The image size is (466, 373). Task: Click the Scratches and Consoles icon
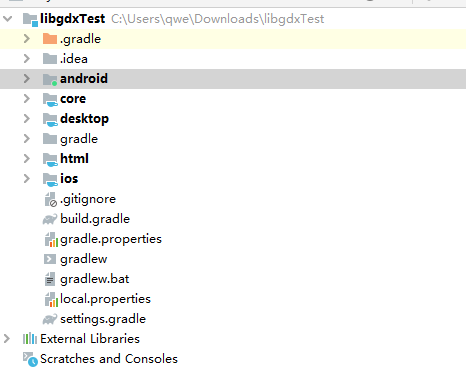tap(30, 359)
